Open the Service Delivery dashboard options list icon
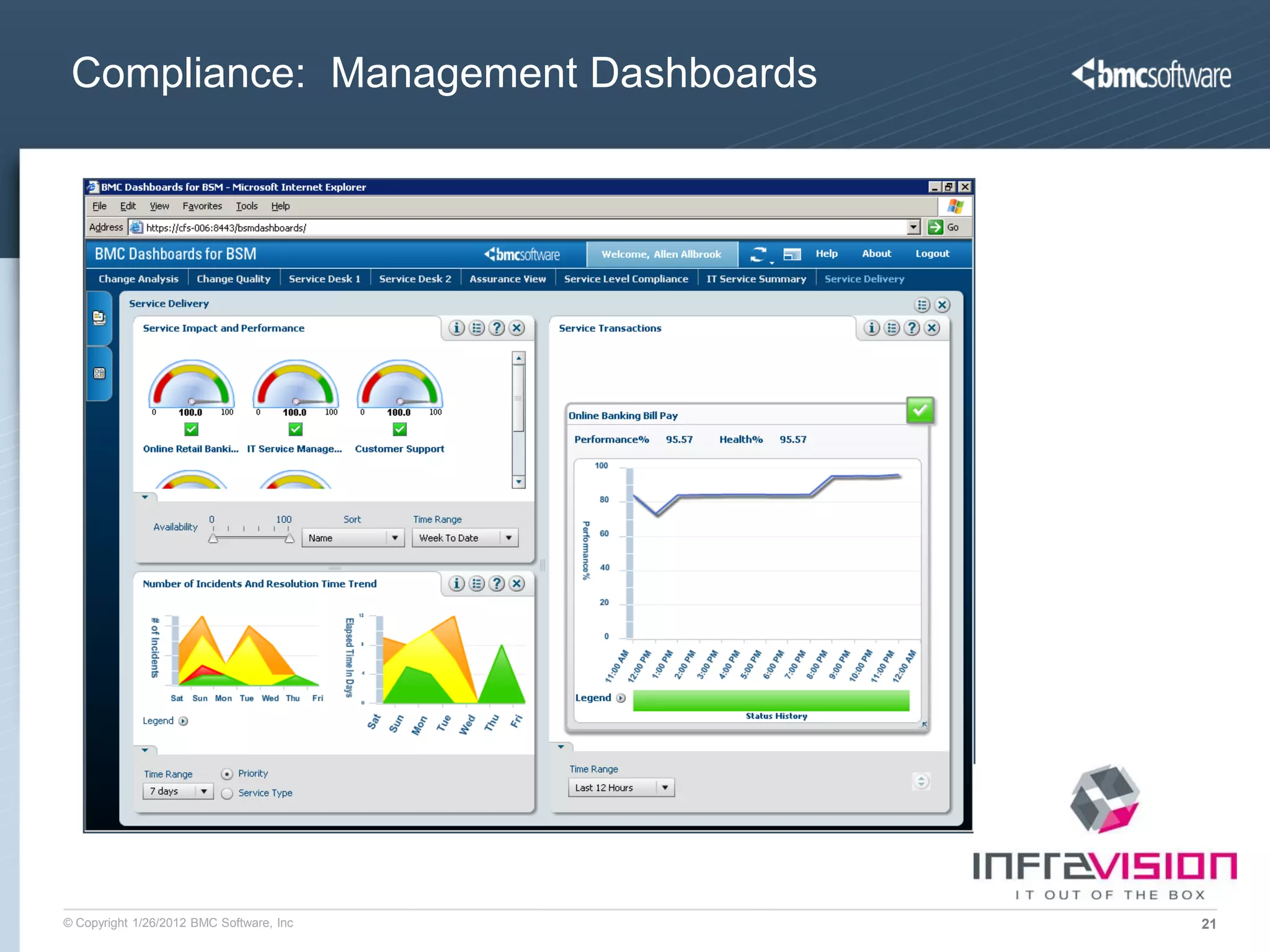Image resolution: width=1270 pixels, height=952 pixels. [x=922, y=305]
